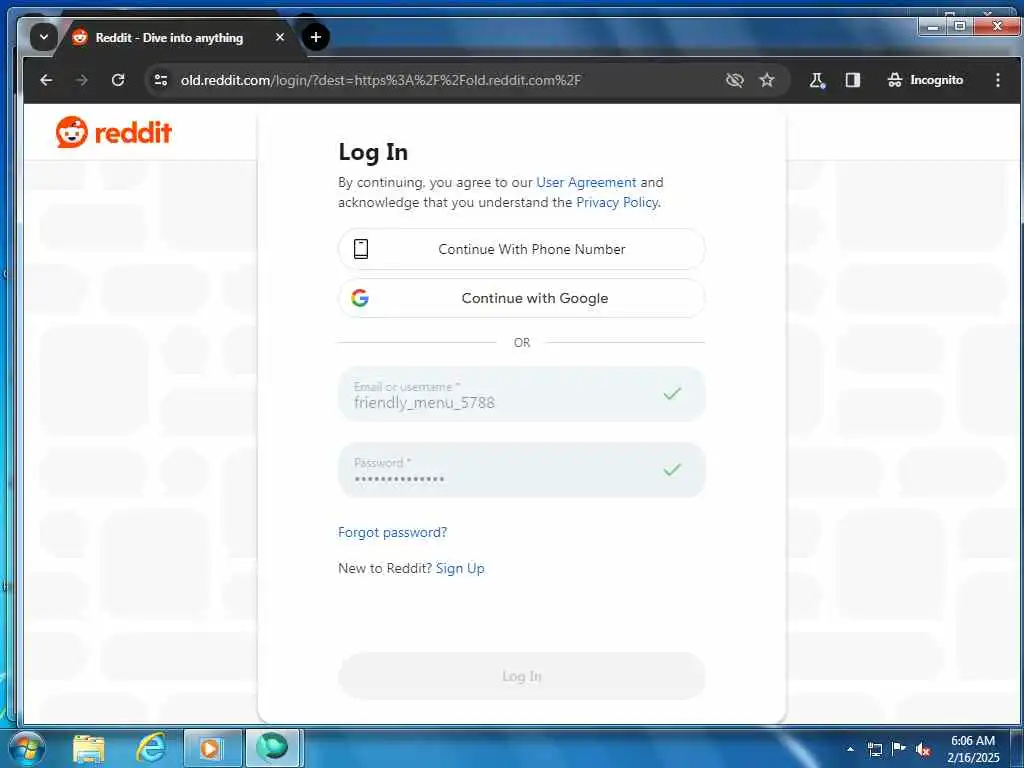Open the side panel icon
This screenshot has height=768, width=1024.
click(852, 80)
